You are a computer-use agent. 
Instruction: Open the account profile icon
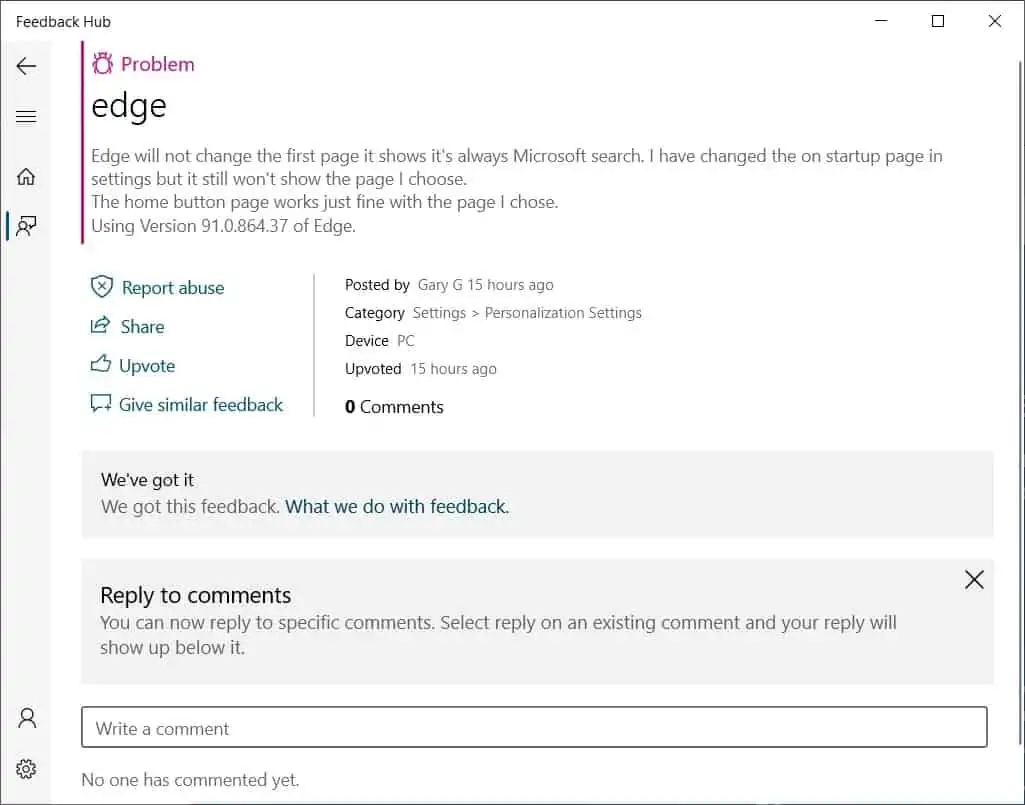[26, 718]
